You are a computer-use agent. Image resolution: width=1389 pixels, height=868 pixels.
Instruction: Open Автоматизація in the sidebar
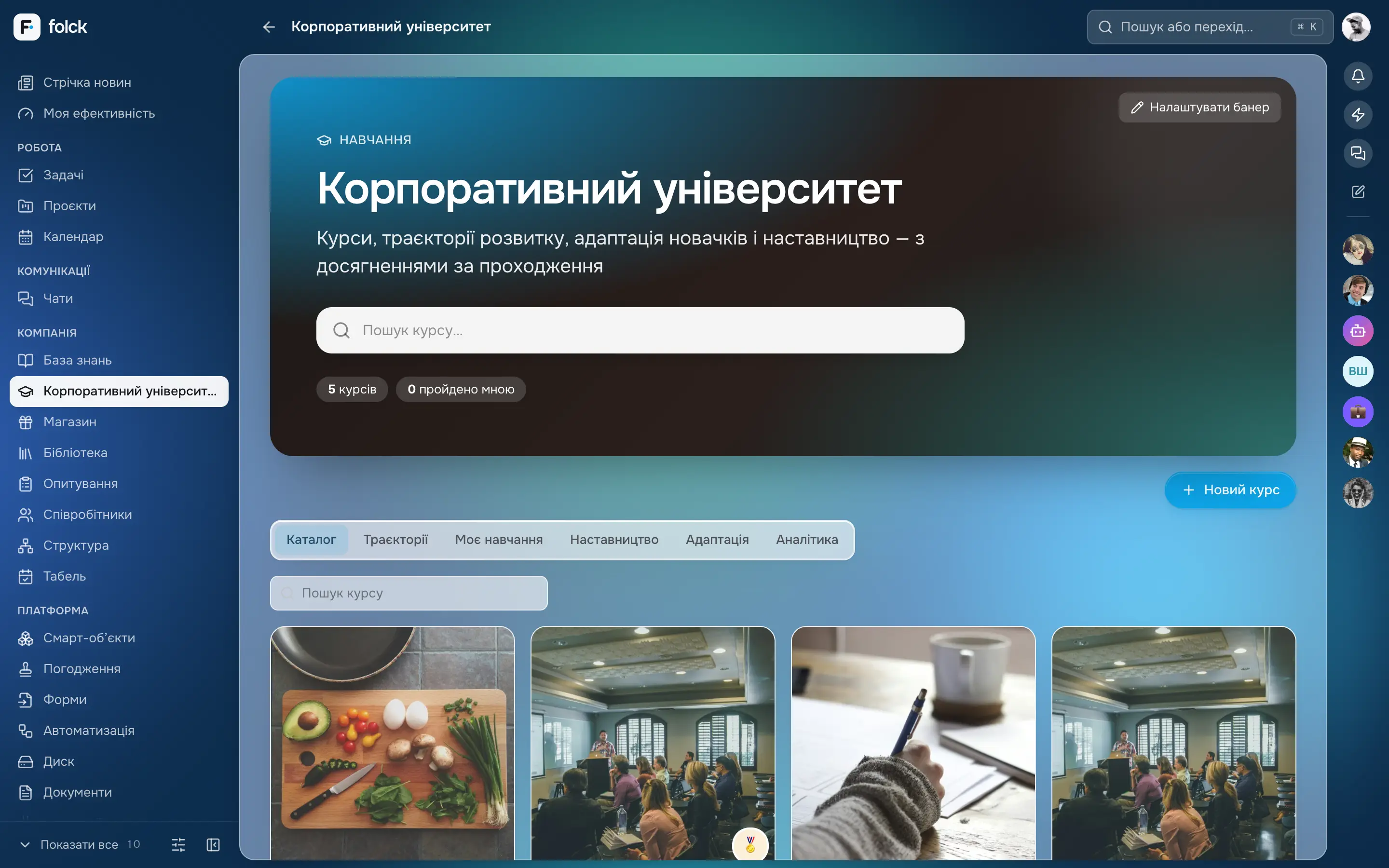tap(119, 731)
